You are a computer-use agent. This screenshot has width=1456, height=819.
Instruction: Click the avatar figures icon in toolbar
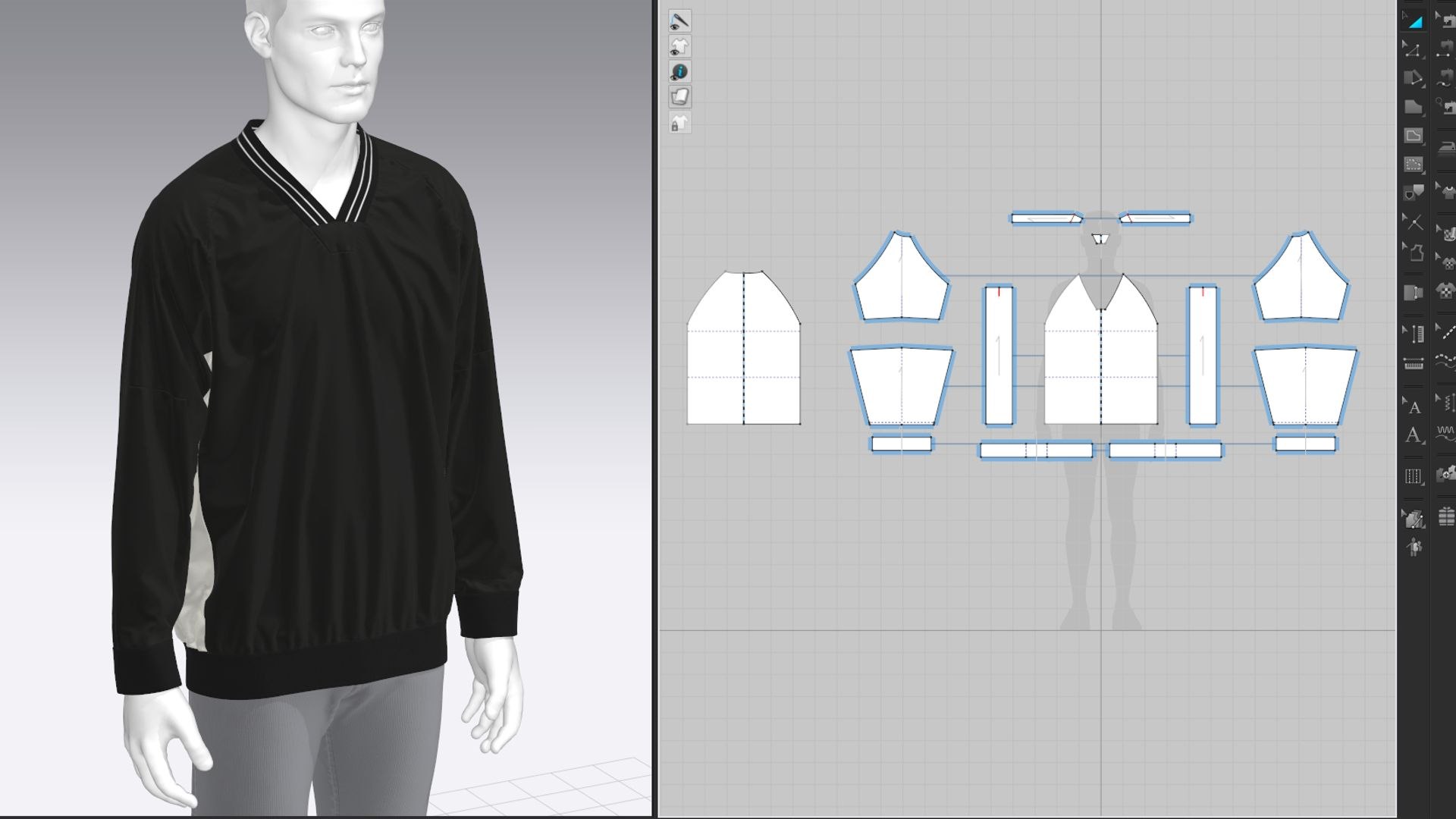1414,547
